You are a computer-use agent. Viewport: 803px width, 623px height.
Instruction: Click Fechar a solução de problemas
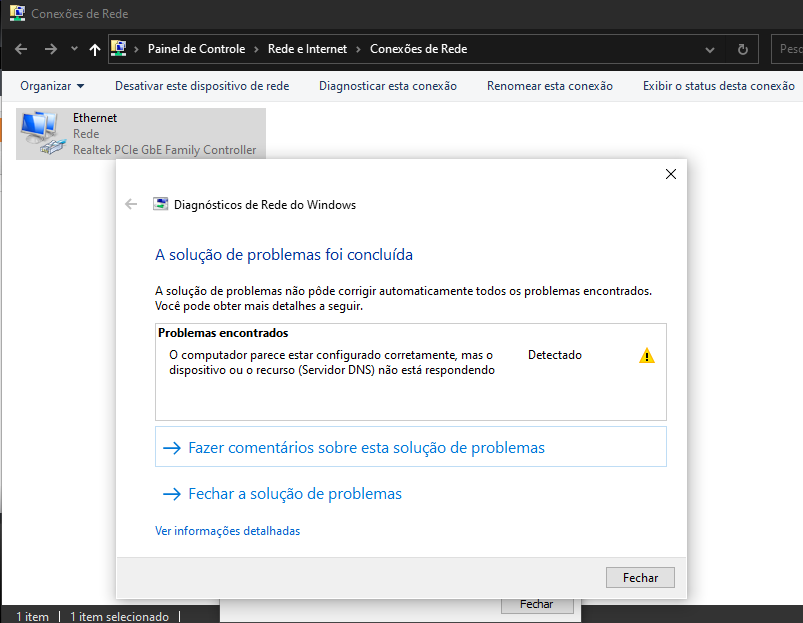295,494
